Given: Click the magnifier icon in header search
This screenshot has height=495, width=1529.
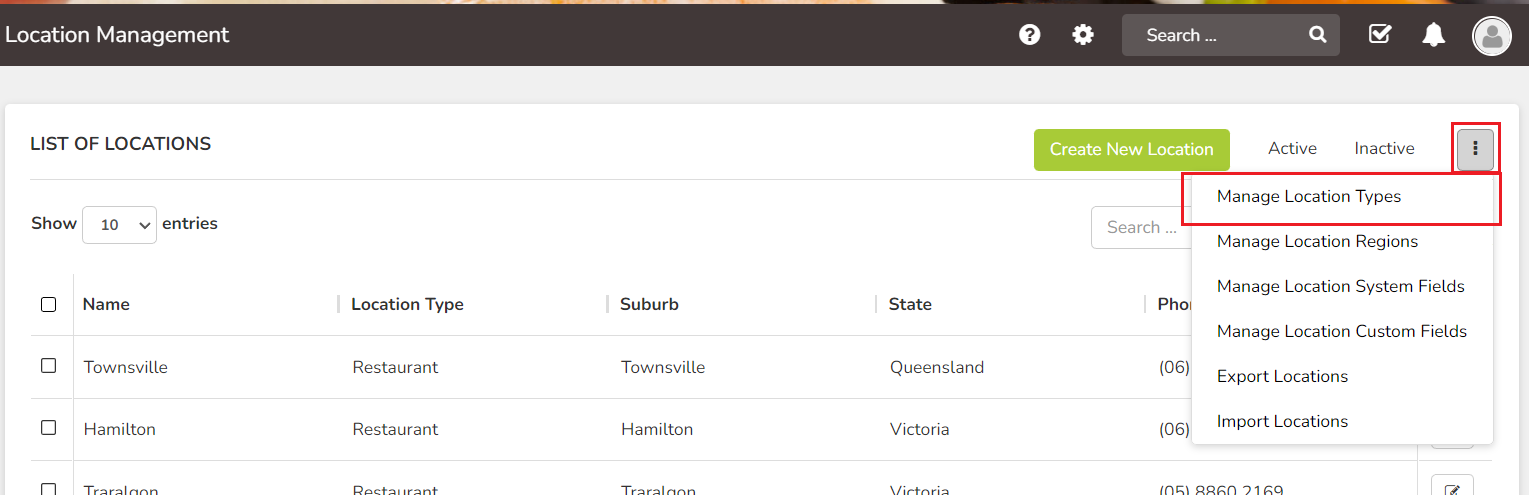Looking at the screenshot, I should 1317,35.
